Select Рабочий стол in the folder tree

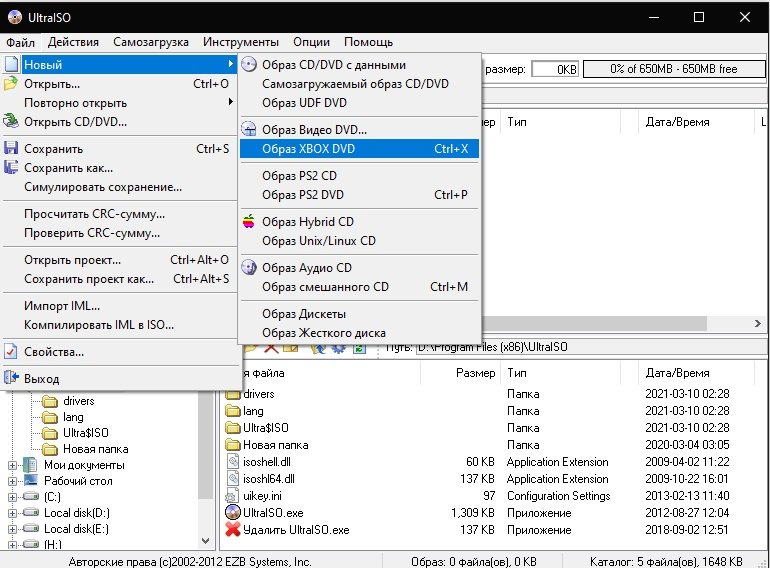(x=78, y=481)
